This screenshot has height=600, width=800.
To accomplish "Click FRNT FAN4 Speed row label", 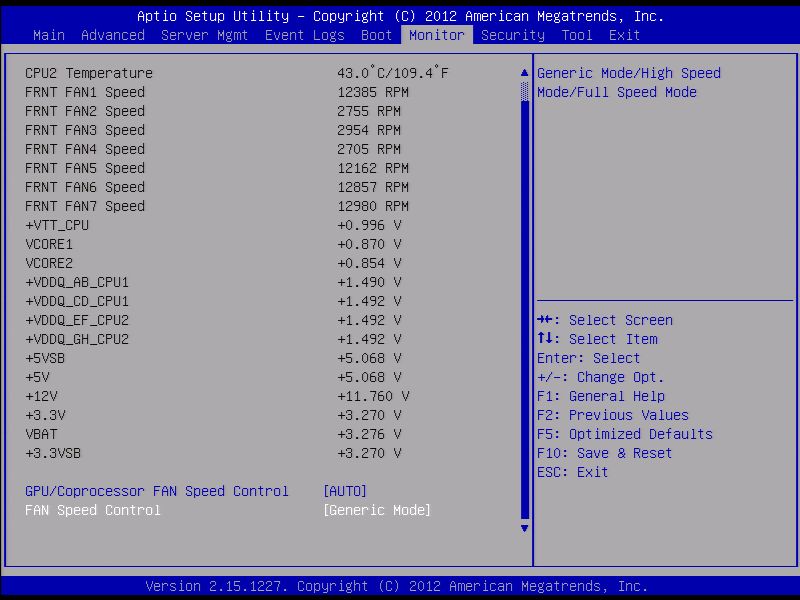I will coord(85,149).
